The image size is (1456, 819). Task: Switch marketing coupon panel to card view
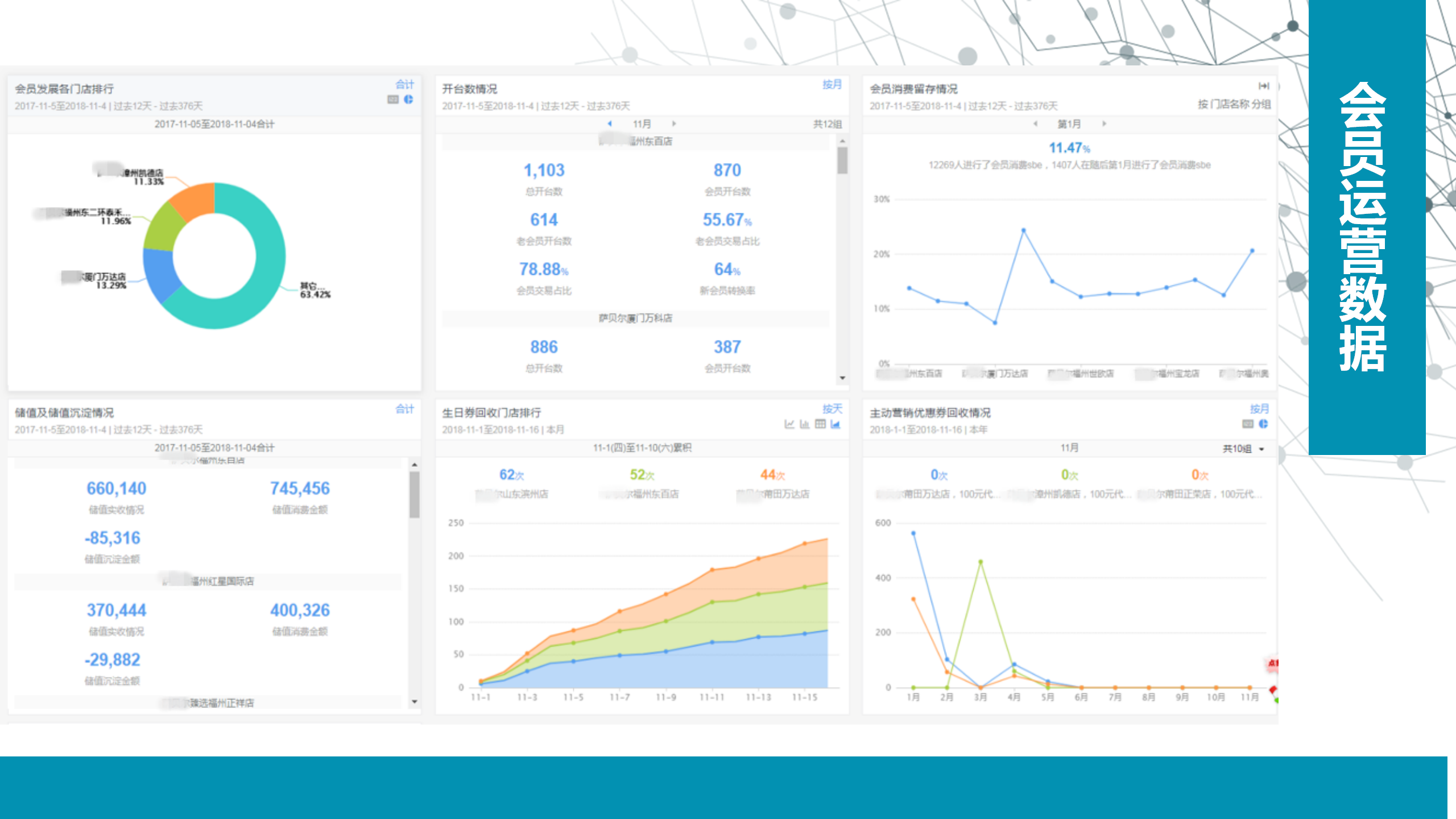[x=1248, y=424]
